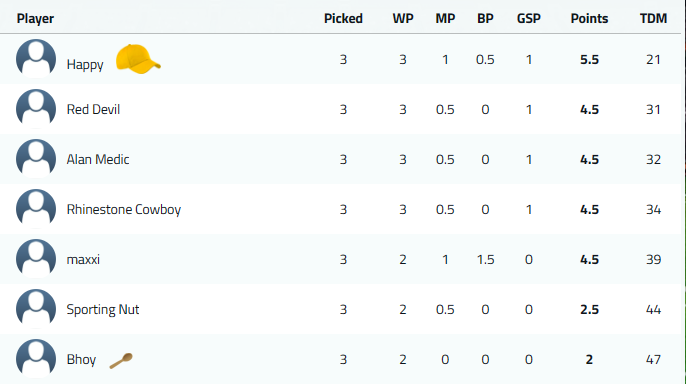Open Alan Medic's avatar image
This screenshot has height=384, width=686.
(36, 159)
